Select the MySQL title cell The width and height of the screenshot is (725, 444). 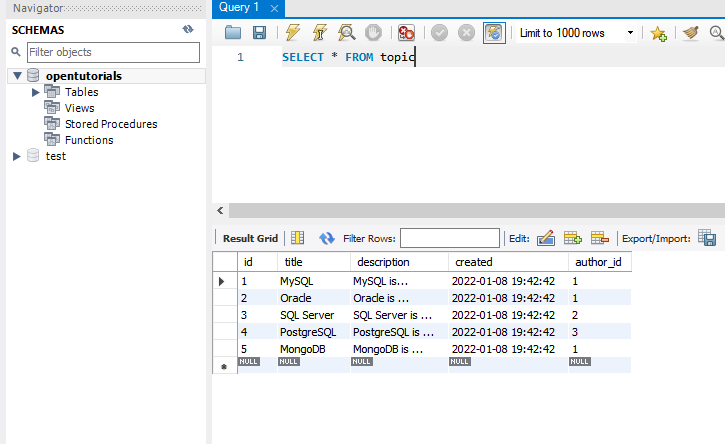[314, 281]
